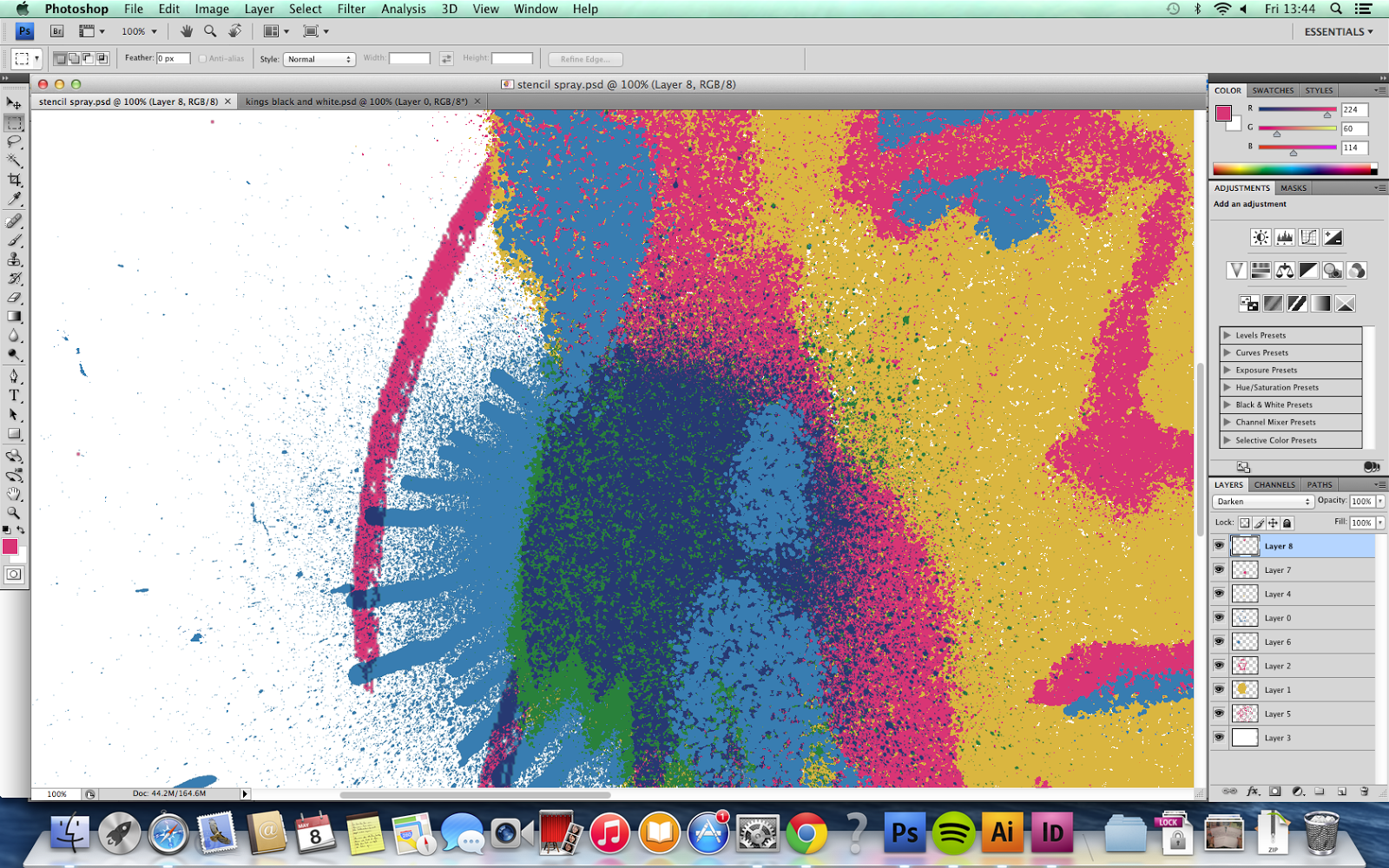Hide Layer 7 using its eye icon
The width and height of the screenshot is (1389, 868).
tap(1221, 569)
